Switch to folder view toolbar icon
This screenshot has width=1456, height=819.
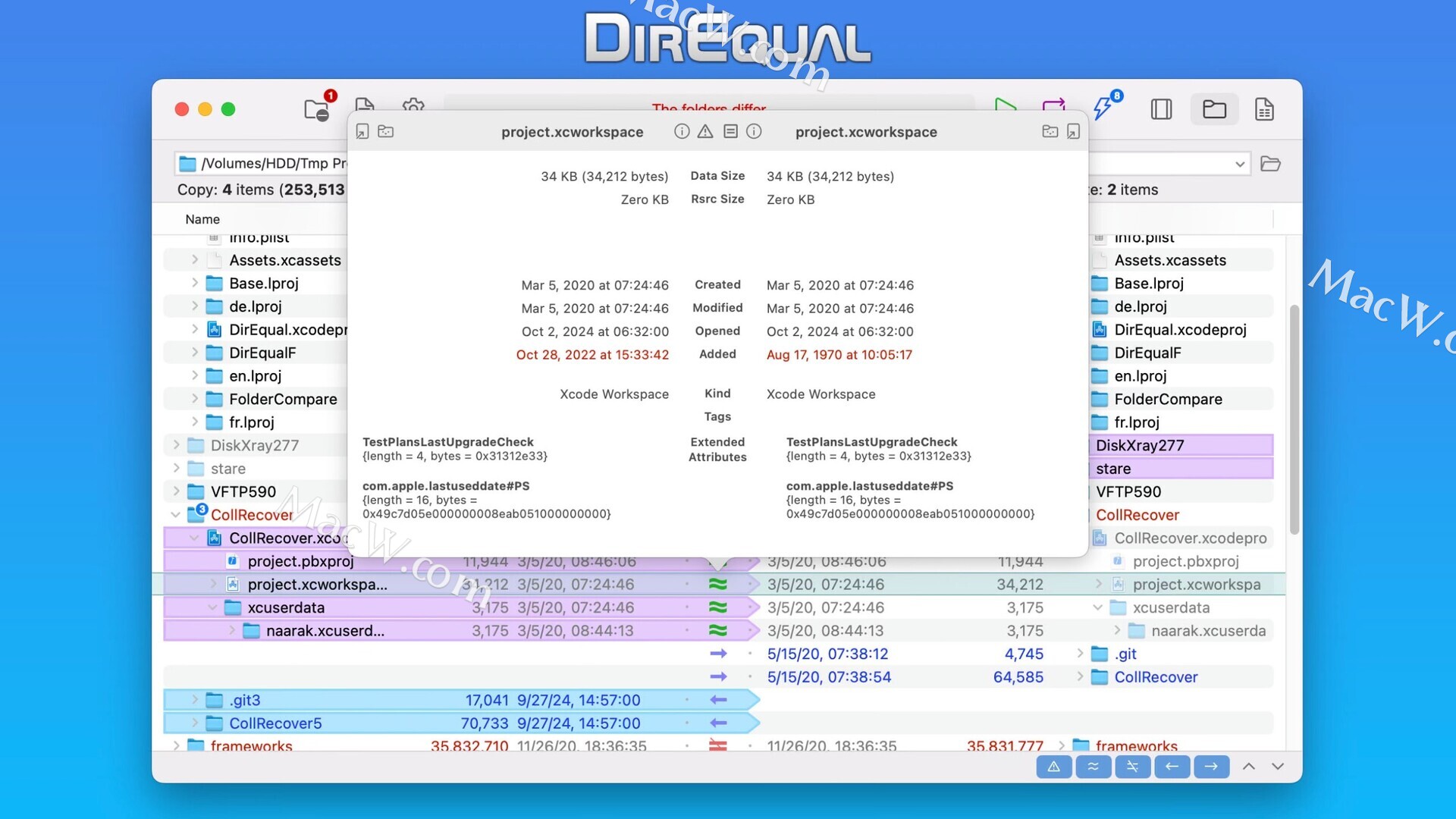click(x=1214, y=109)
